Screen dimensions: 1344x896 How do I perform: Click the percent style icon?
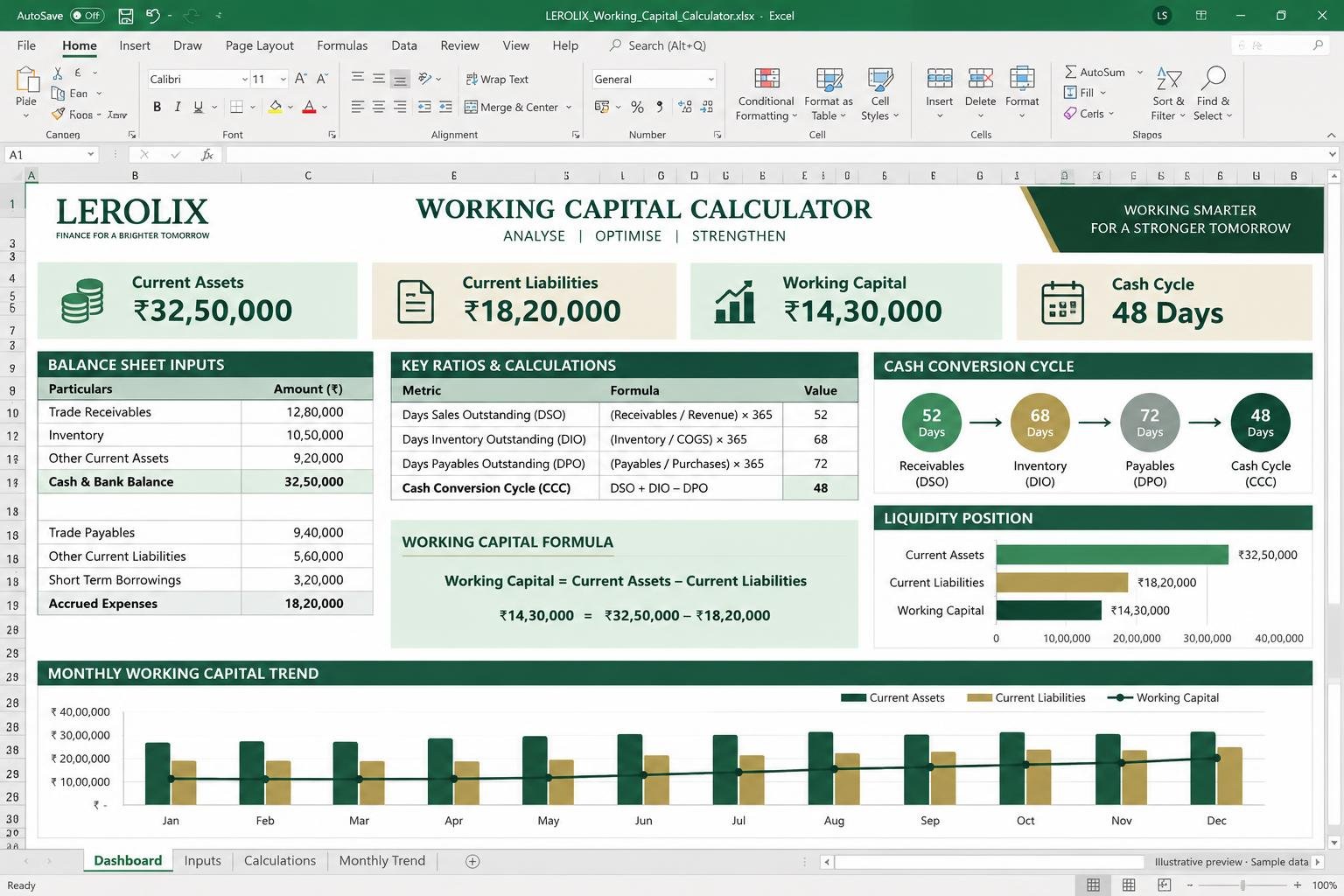click(x=637, y=107)
